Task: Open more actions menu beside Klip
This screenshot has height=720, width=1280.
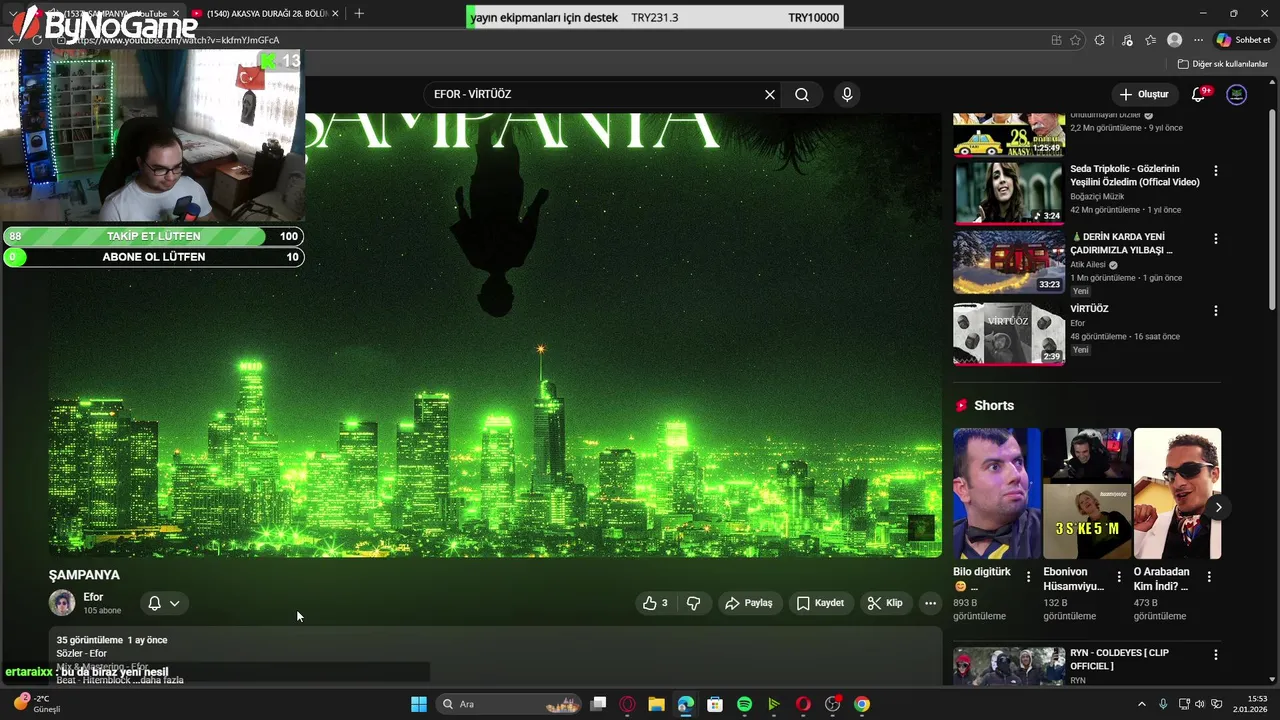Action: (x=930, y=603)
